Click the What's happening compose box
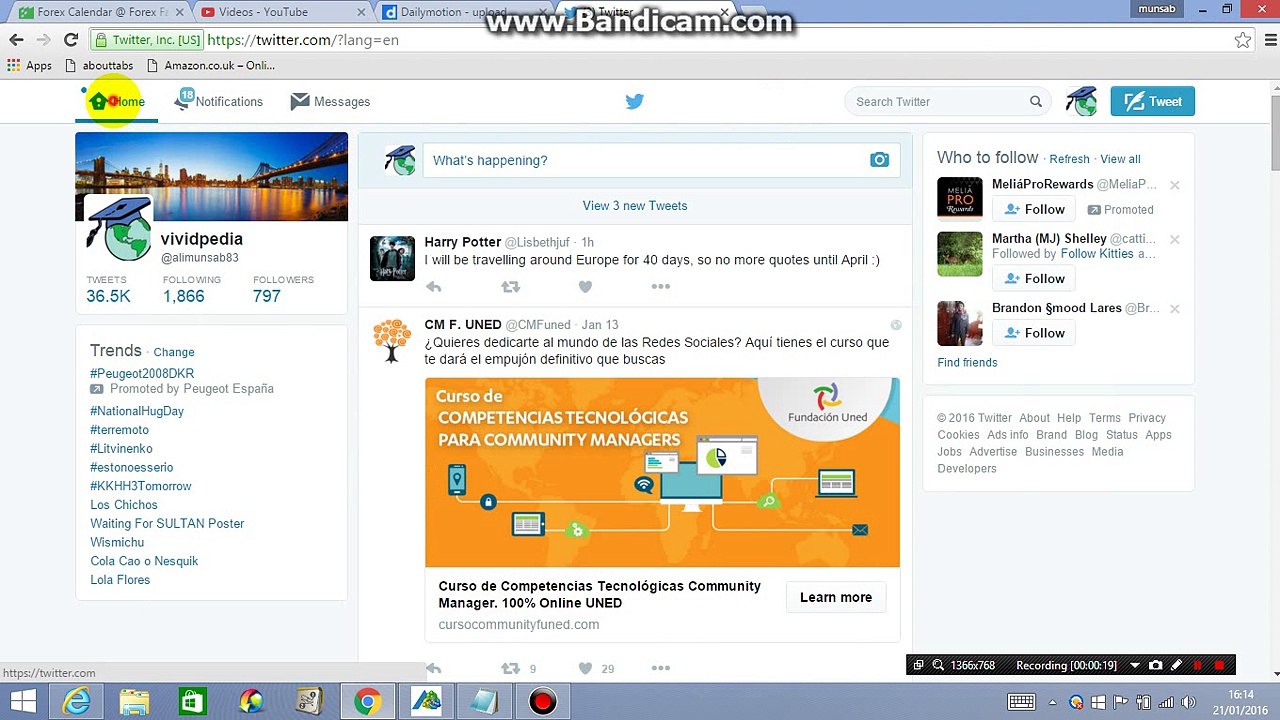This screenshot has height=720, width=1280. (661, 160)
